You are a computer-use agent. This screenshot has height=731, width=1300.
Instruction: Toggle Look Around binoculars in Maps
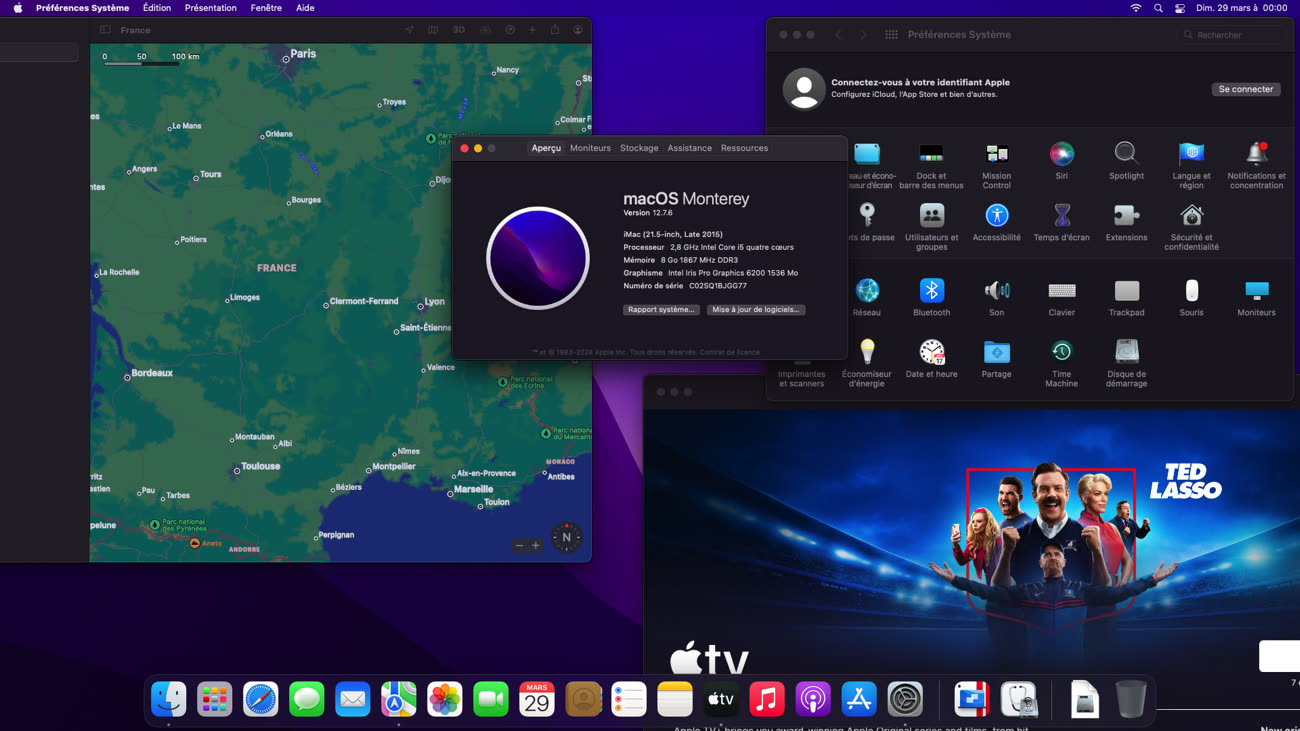point(485,30)
